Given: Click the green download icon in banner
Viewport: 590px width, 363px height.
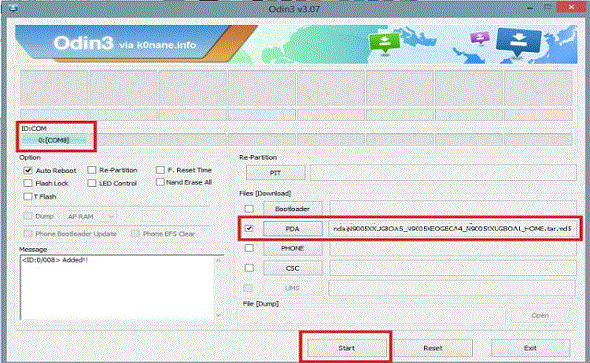Looking at the screenshot, I should 385,43.
